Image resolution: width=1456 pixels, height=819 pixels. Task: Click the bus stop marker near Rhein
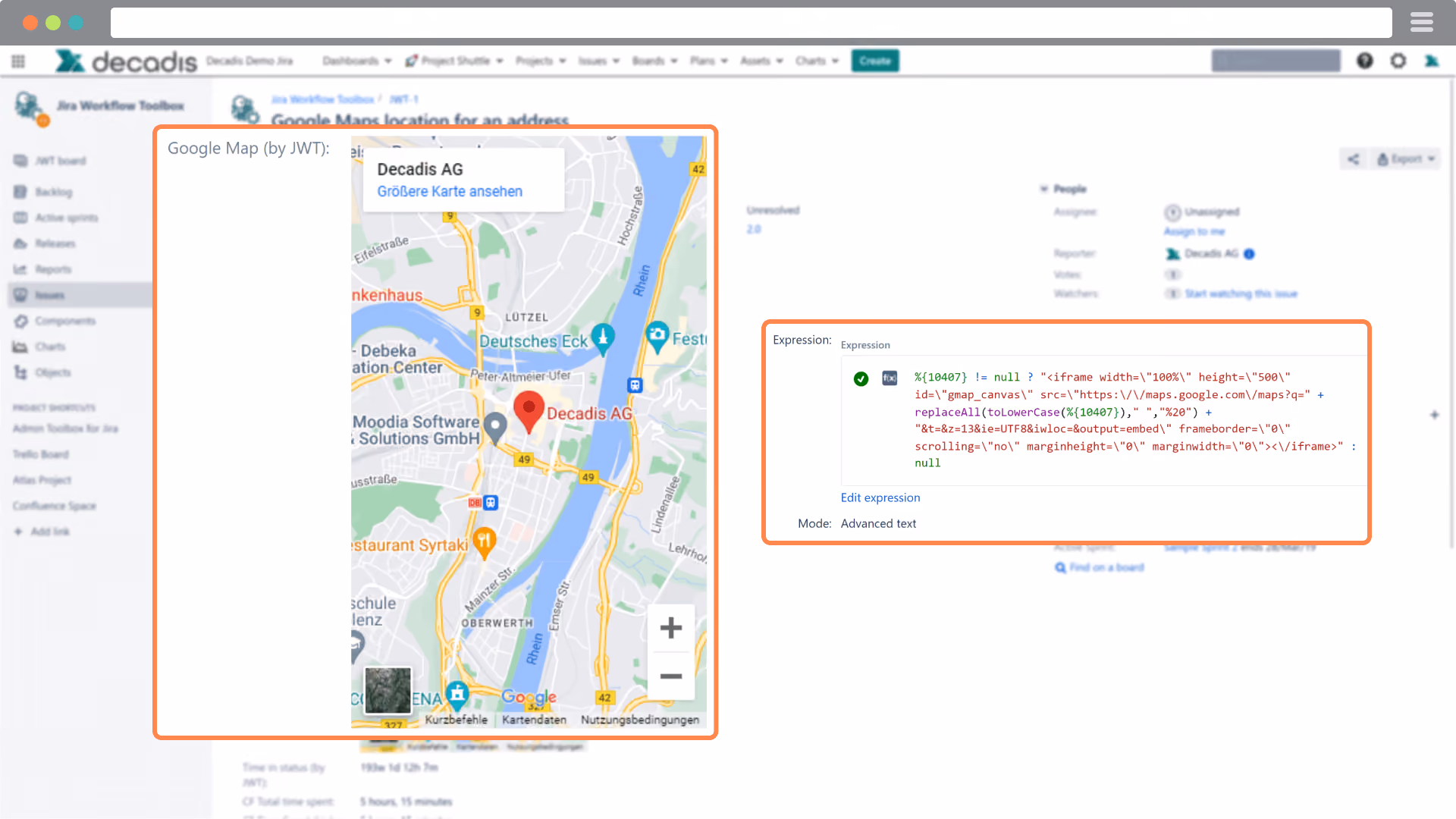click(x=635, y=385)
